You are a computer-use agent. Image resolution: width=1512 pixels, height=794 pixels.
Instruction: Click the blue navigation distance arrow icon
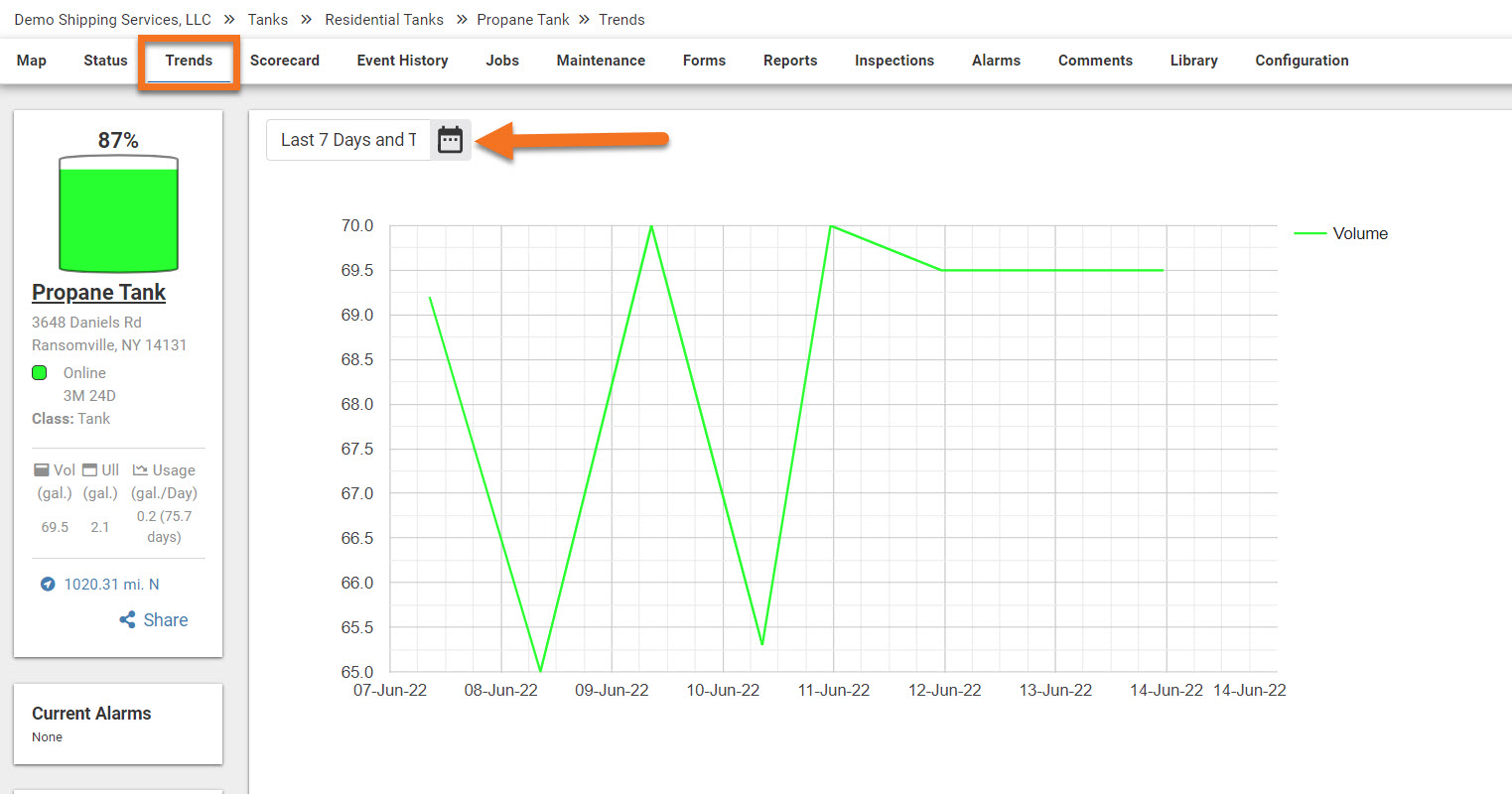click(48, 585)
